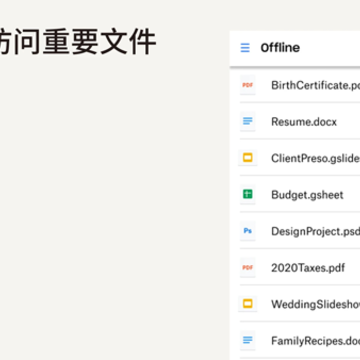Open WeddingSlideshow file name
Screen dimensions: 360x360
[315, 304]
